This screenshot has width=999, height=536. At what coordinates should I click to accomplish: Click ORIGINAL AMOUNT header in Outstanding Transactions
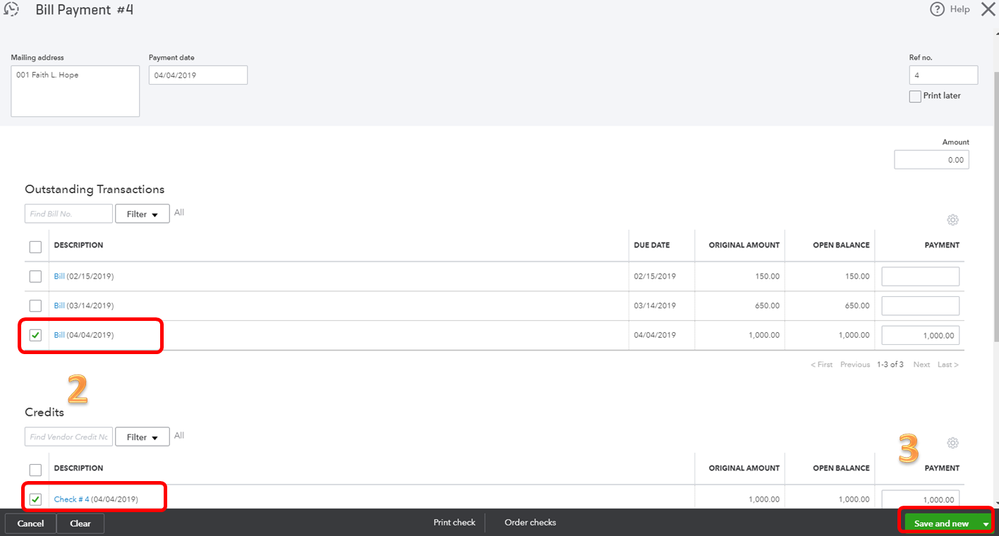pyautogui.click(x=744, y=245)
